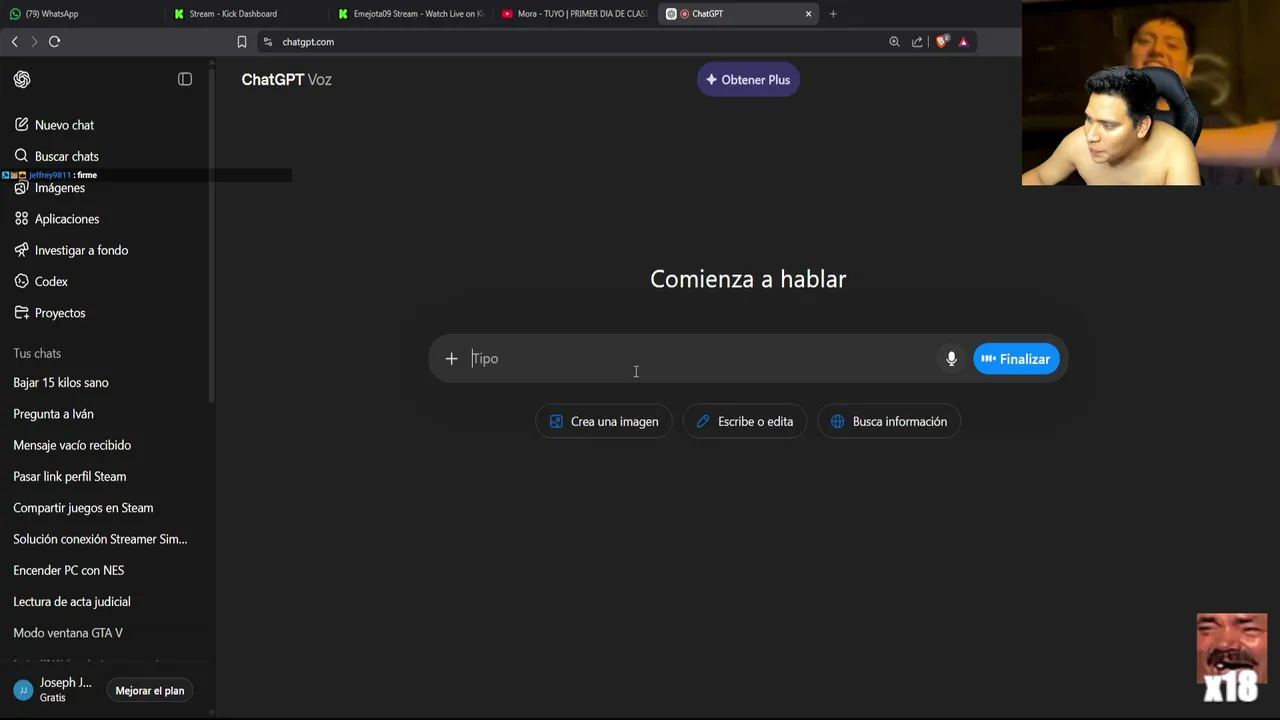Viewport: 1280px width, 720px height.
Task: Click the ChatGPT logo icon in sidebar
Action: [x=22, y=79]
